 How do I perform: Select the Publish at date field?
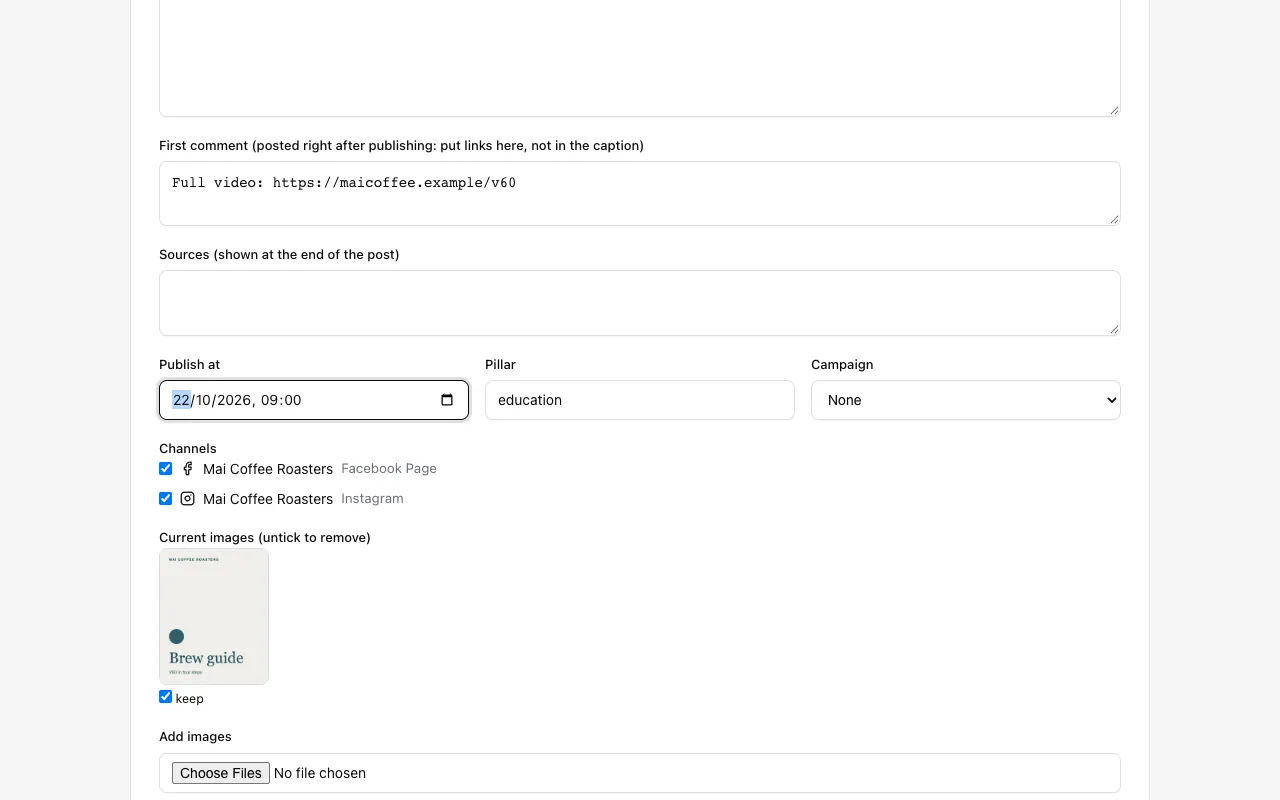point(314,400)
